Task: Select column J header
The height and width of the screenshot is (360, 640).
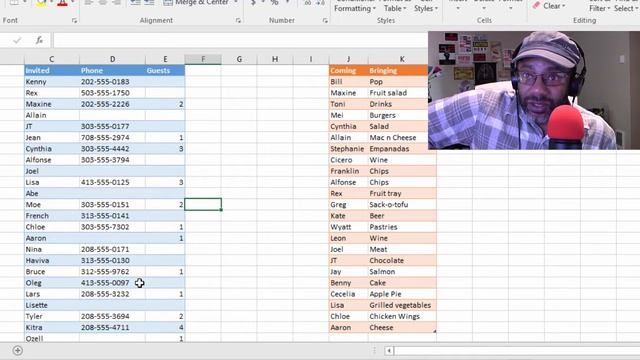Action: coord(348,59)
